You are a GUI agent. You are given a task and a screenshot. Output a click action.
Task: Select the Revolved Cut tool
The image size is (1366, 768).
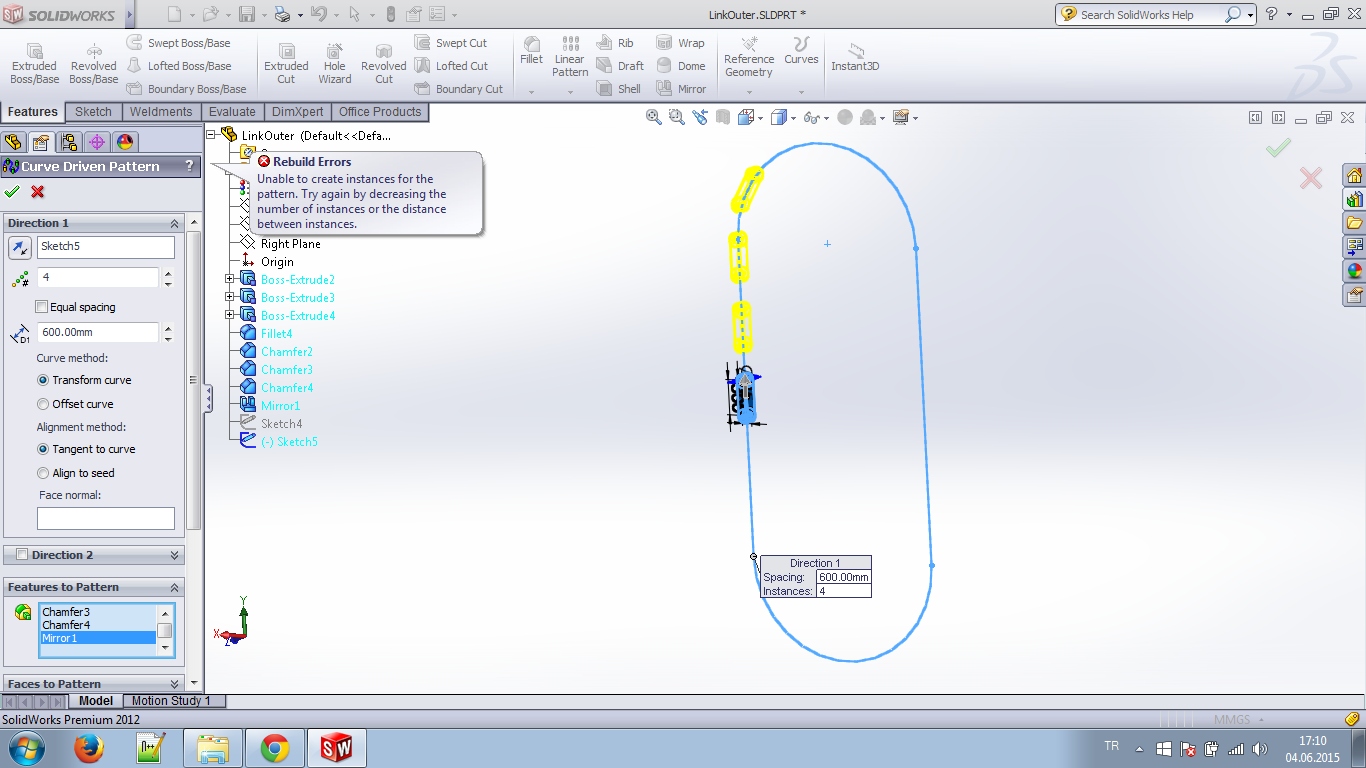(384, 64)
